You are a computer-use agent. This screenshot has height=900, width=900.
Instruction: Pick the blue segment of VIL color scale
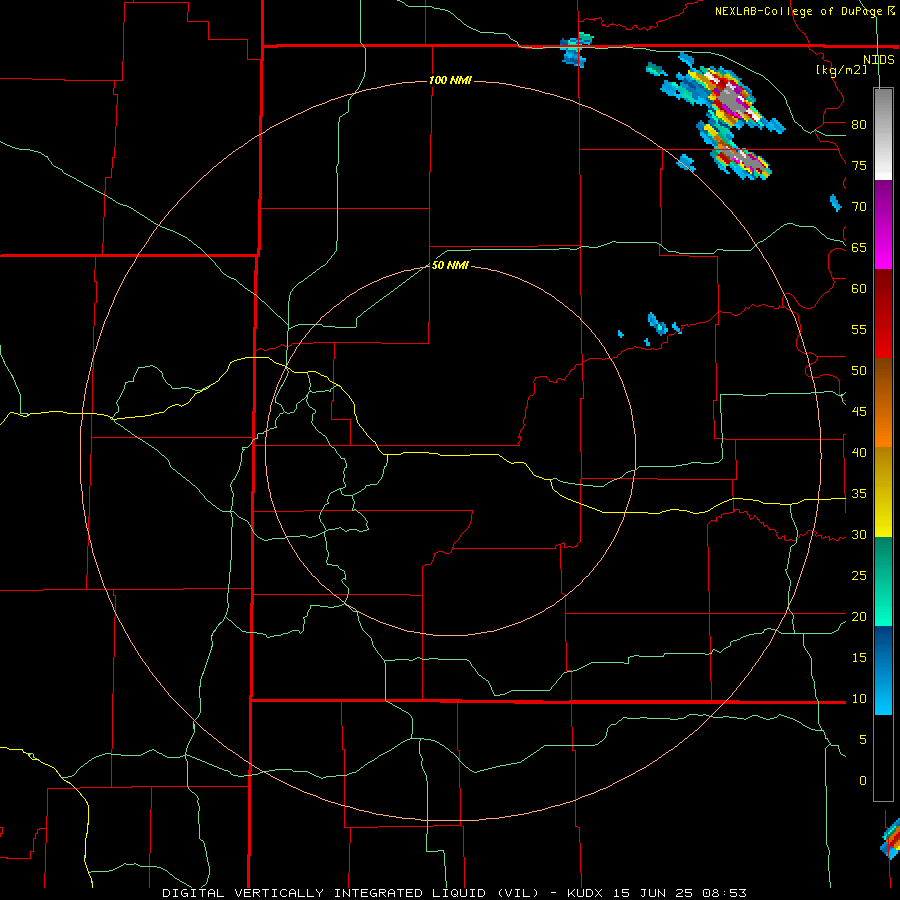(x=883, y=670)
